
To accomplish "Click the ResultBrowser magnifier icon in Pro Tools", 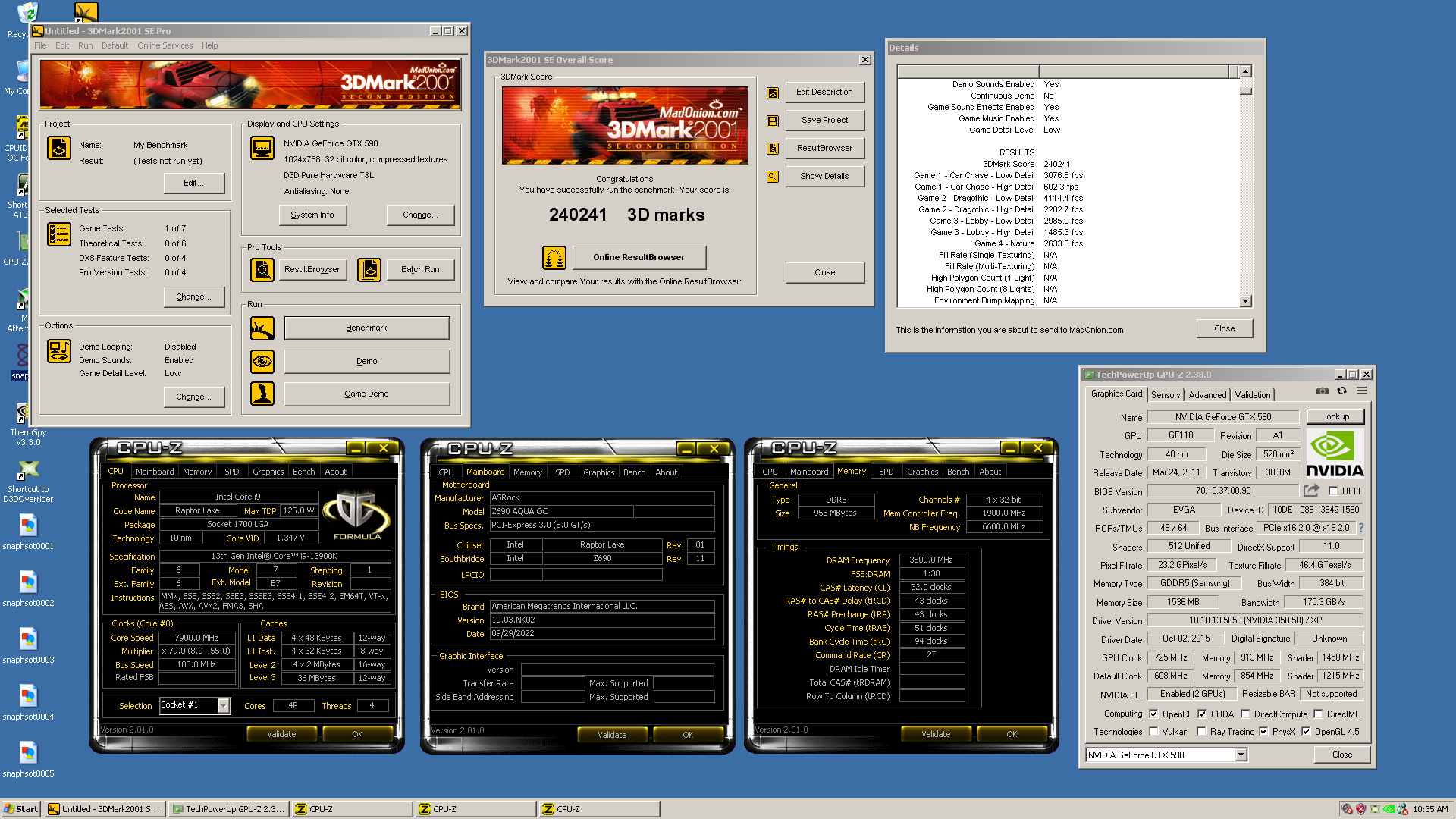I will pos(262,269).
